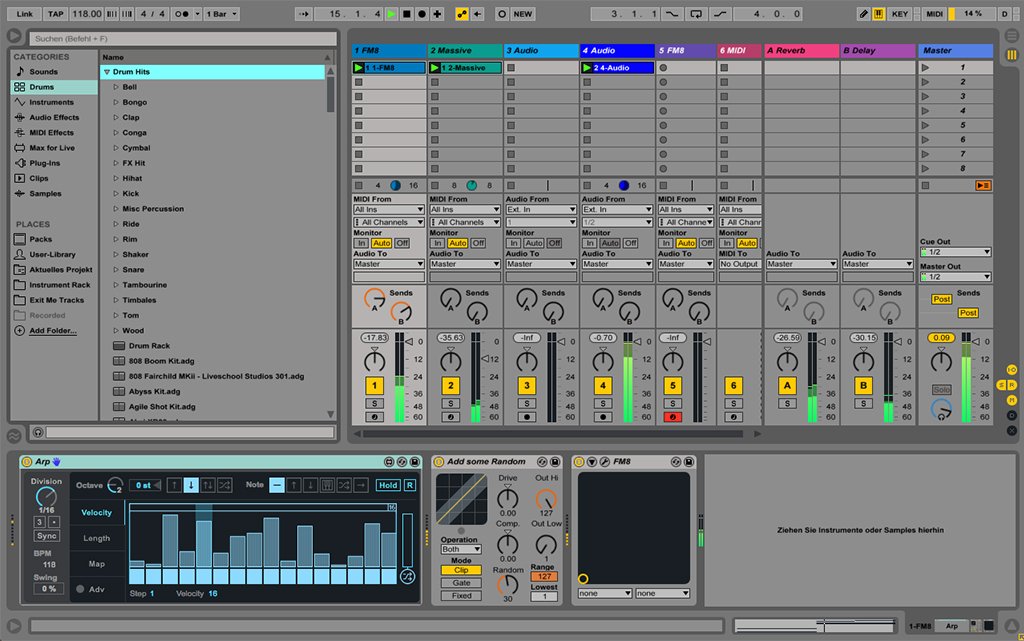The image size is (1024, 641).
Task: Click the transport Stop button
Action: click(x=407, y=14)
